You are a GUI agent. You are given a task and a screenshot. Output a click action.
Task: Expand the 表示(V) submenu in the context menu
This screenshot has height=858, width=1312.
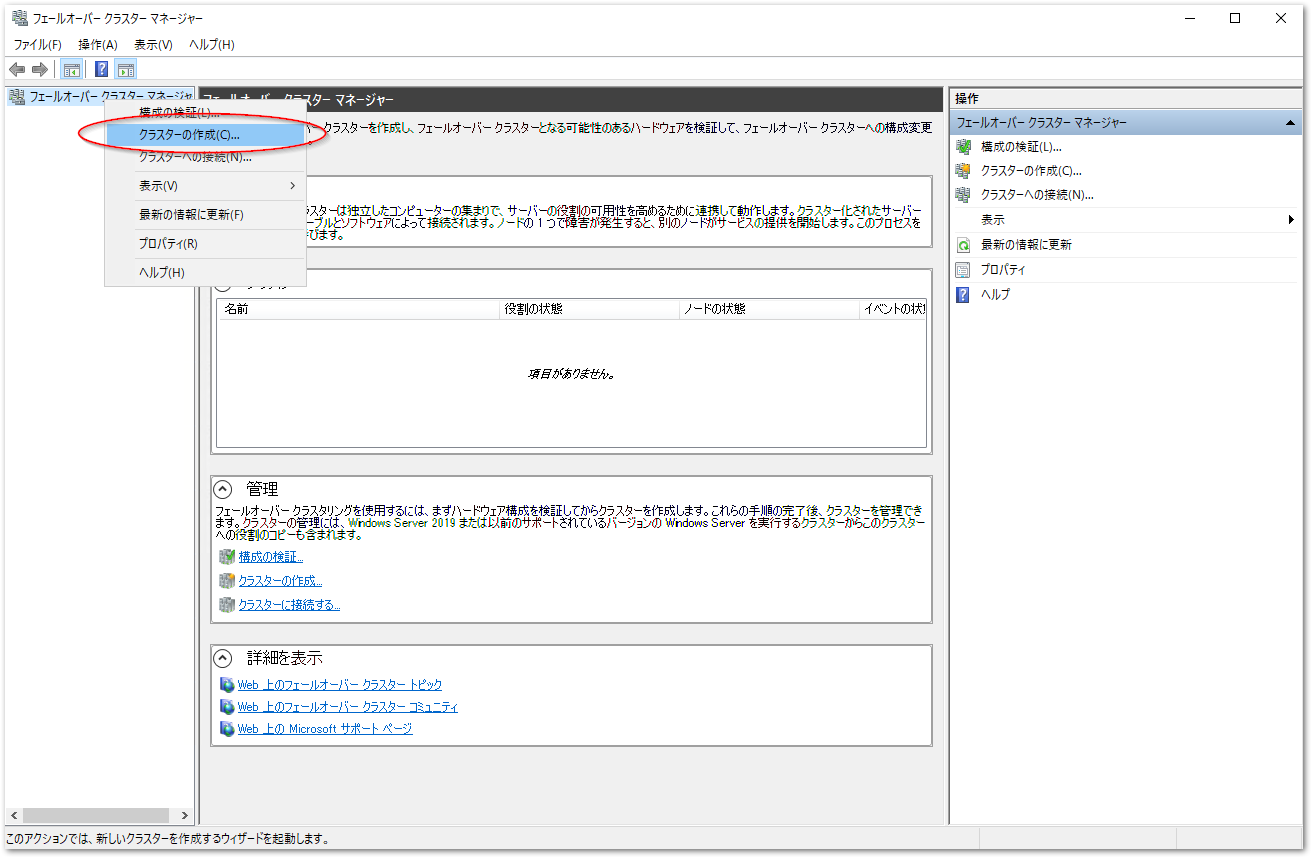[205, 186]
